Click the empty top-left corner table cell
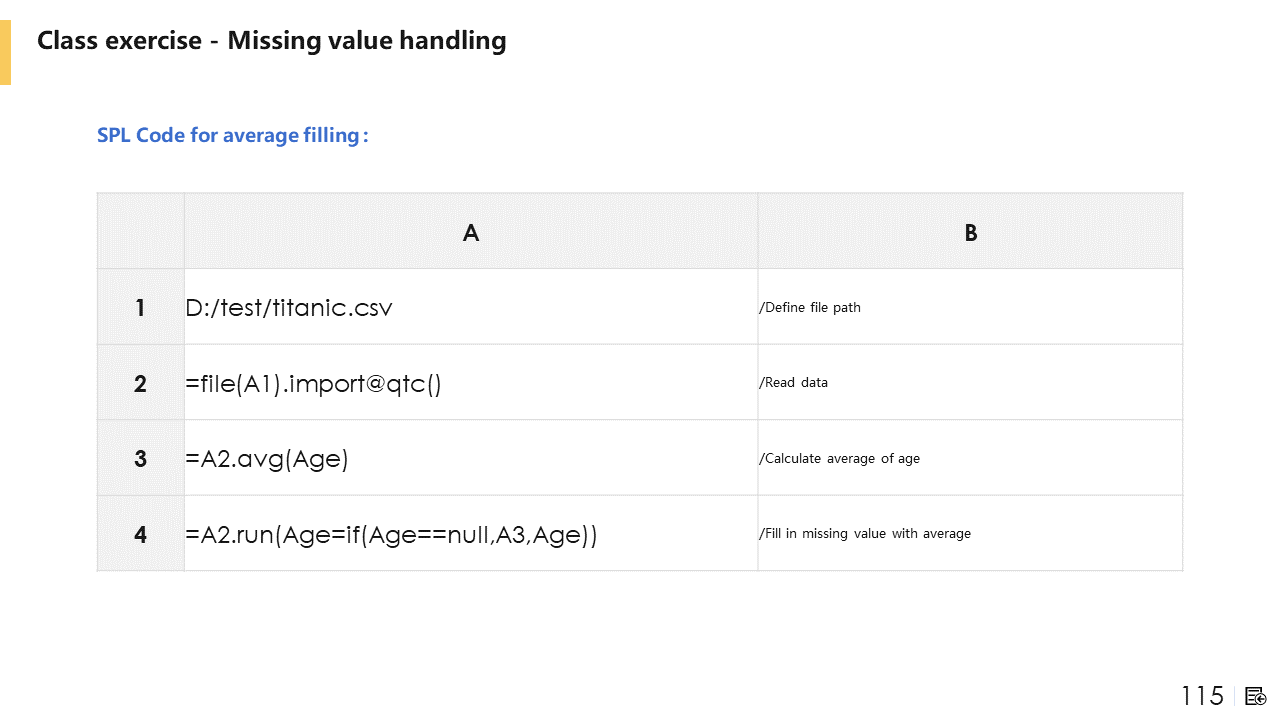 141,232
